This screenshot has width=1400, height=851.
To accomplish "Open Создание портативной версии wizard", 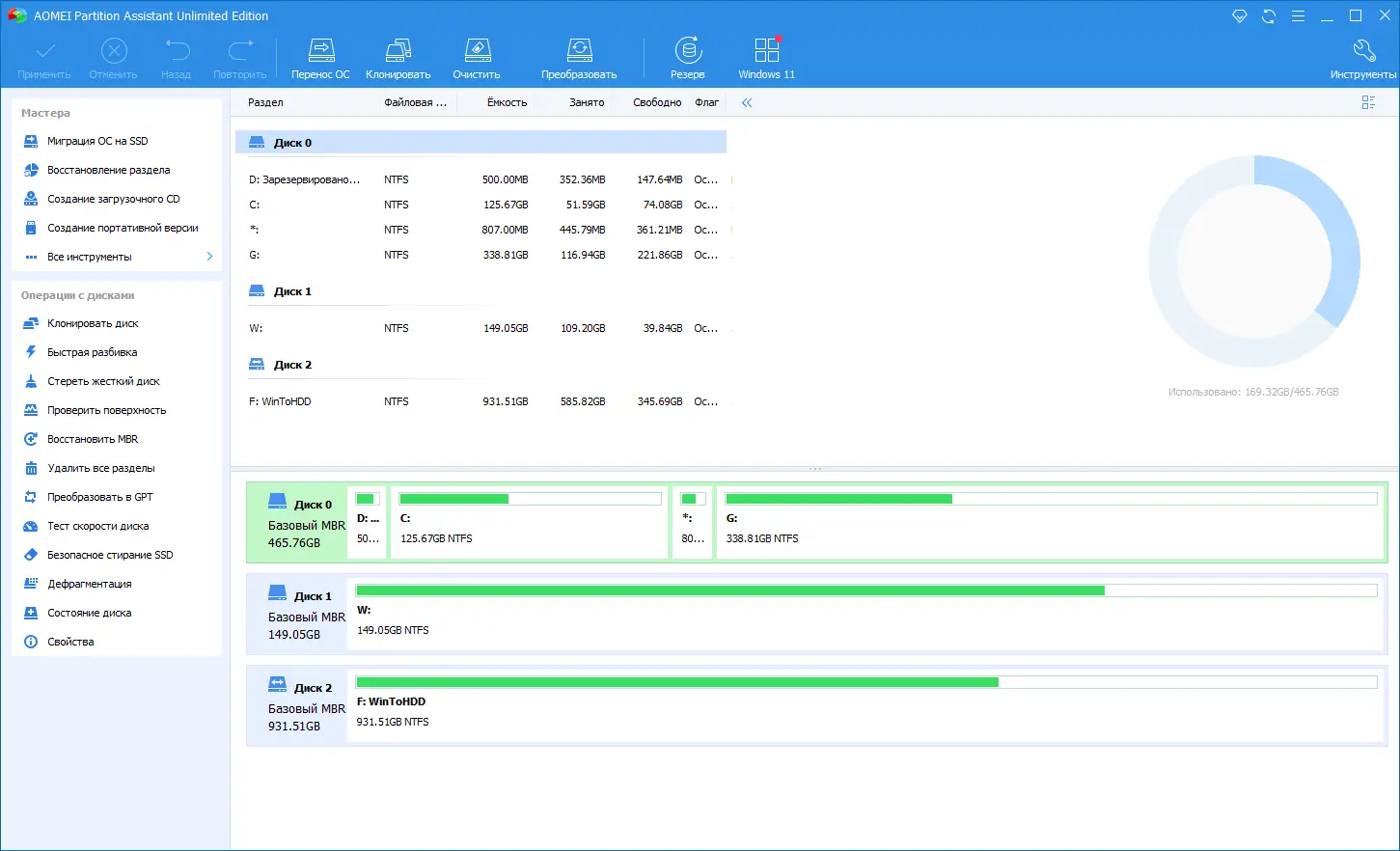I will (x=123, y=228).
